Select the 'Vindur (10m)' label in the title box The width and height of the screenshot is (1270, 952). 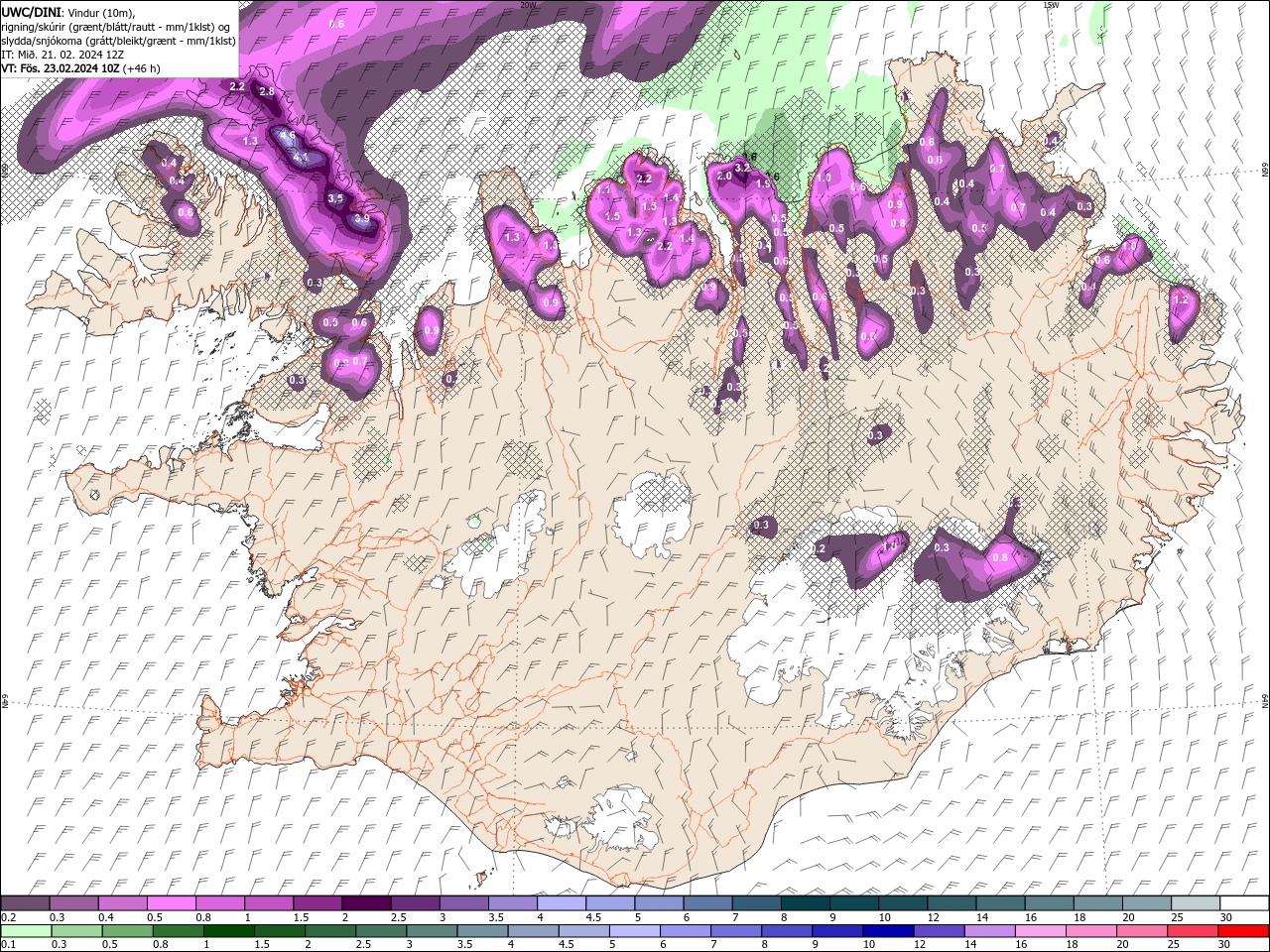click(x=100, y=12)
